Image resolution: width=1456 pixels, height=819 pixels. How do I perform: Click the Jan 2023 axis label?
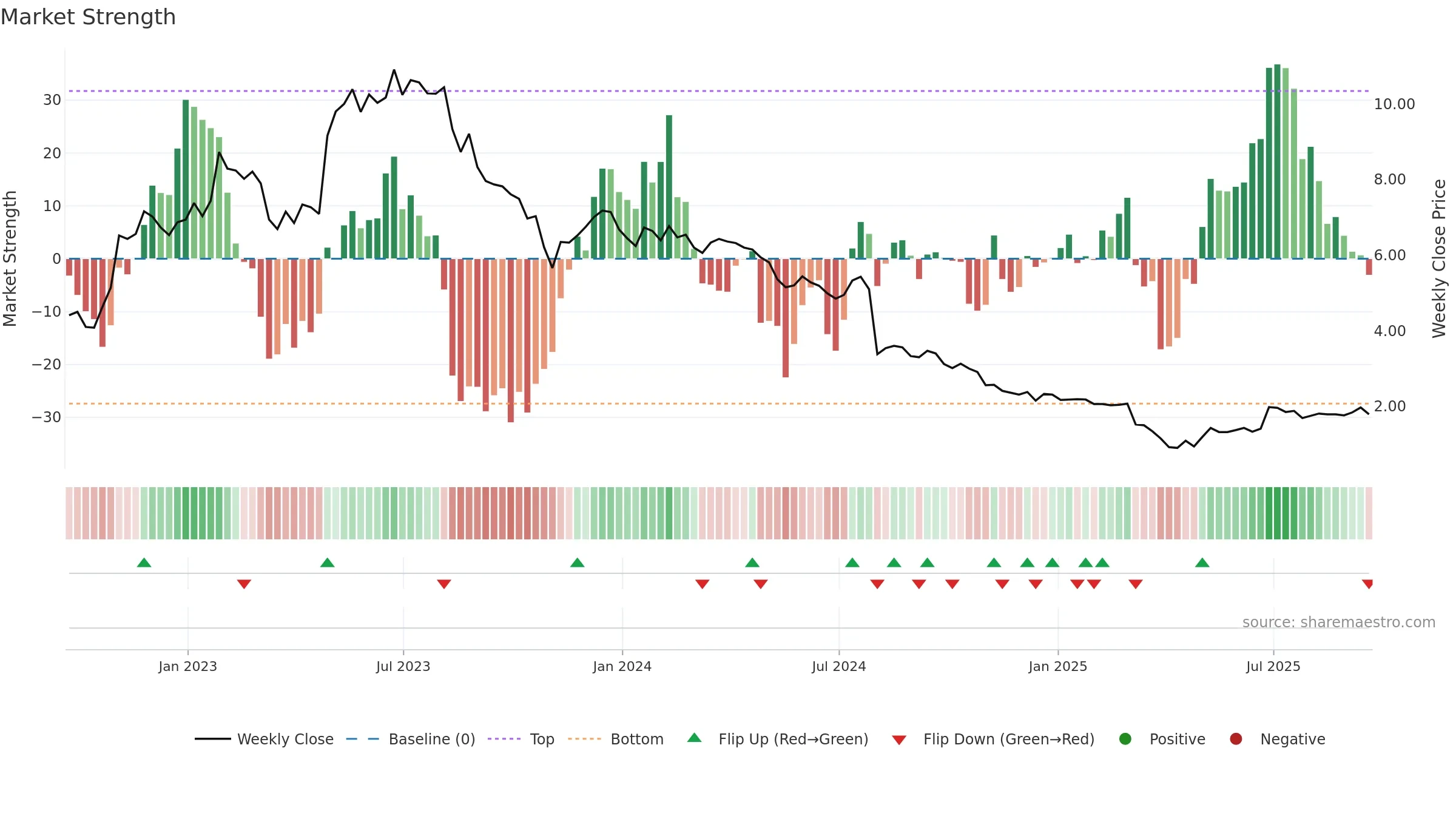[x=187, y=667]
